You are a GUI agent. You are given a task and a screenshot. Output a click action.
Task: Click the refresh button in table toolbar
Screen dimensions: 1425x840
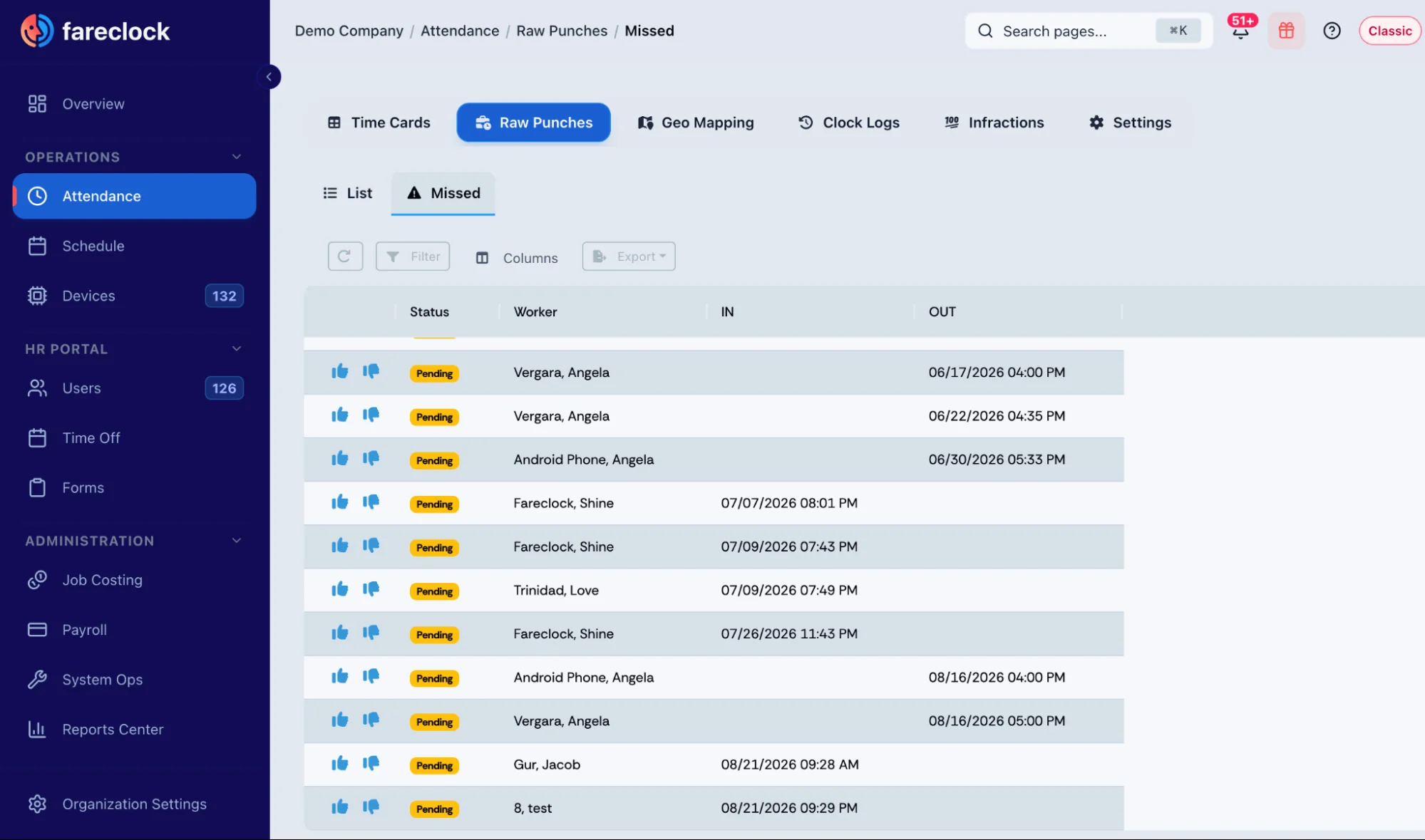pos(345,256)
